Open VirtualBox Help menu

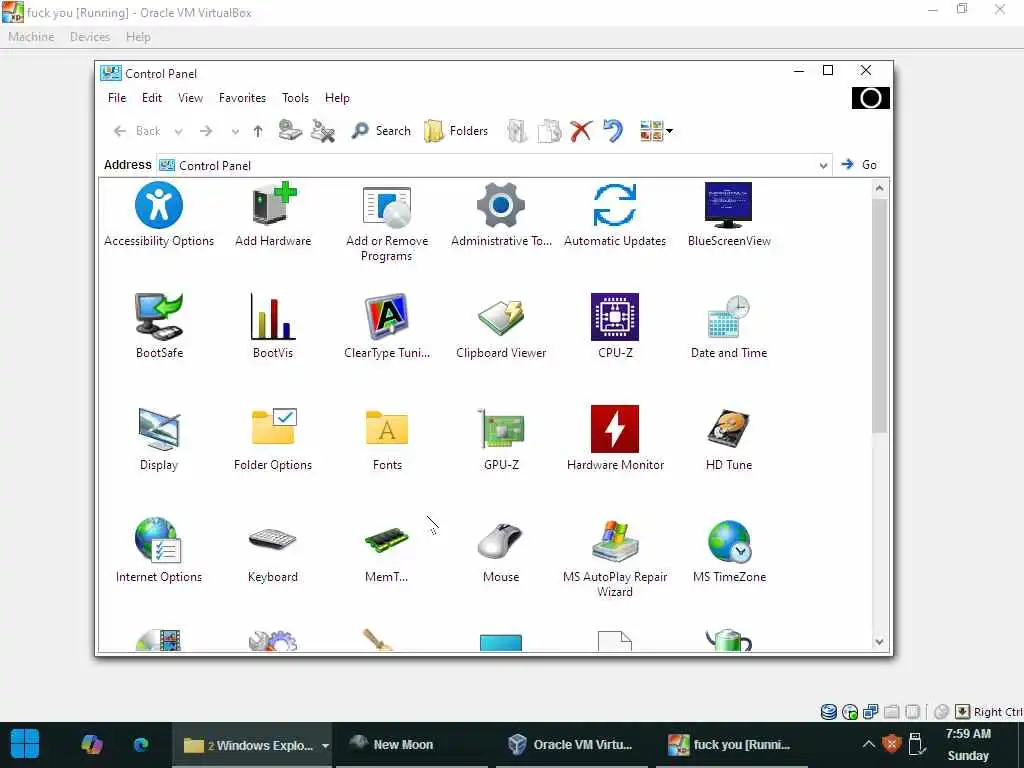(x=138, y=37)
